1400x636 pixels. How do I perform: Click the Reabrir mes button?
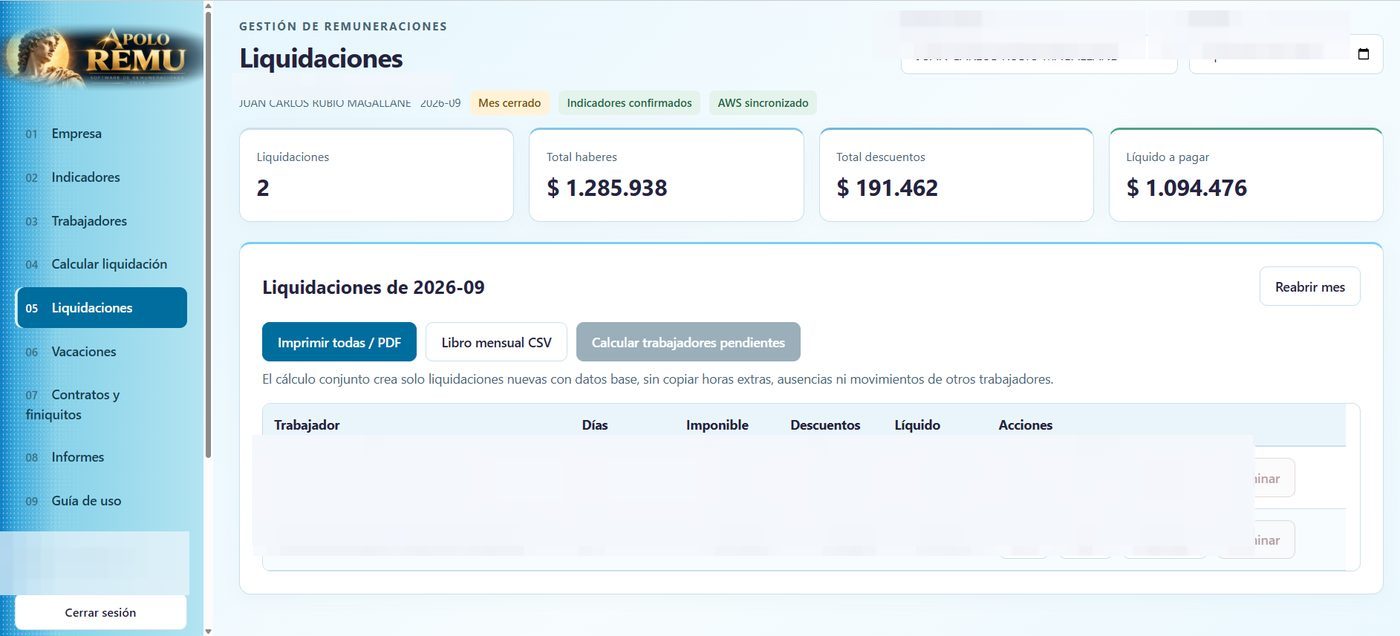point(1310,286)
